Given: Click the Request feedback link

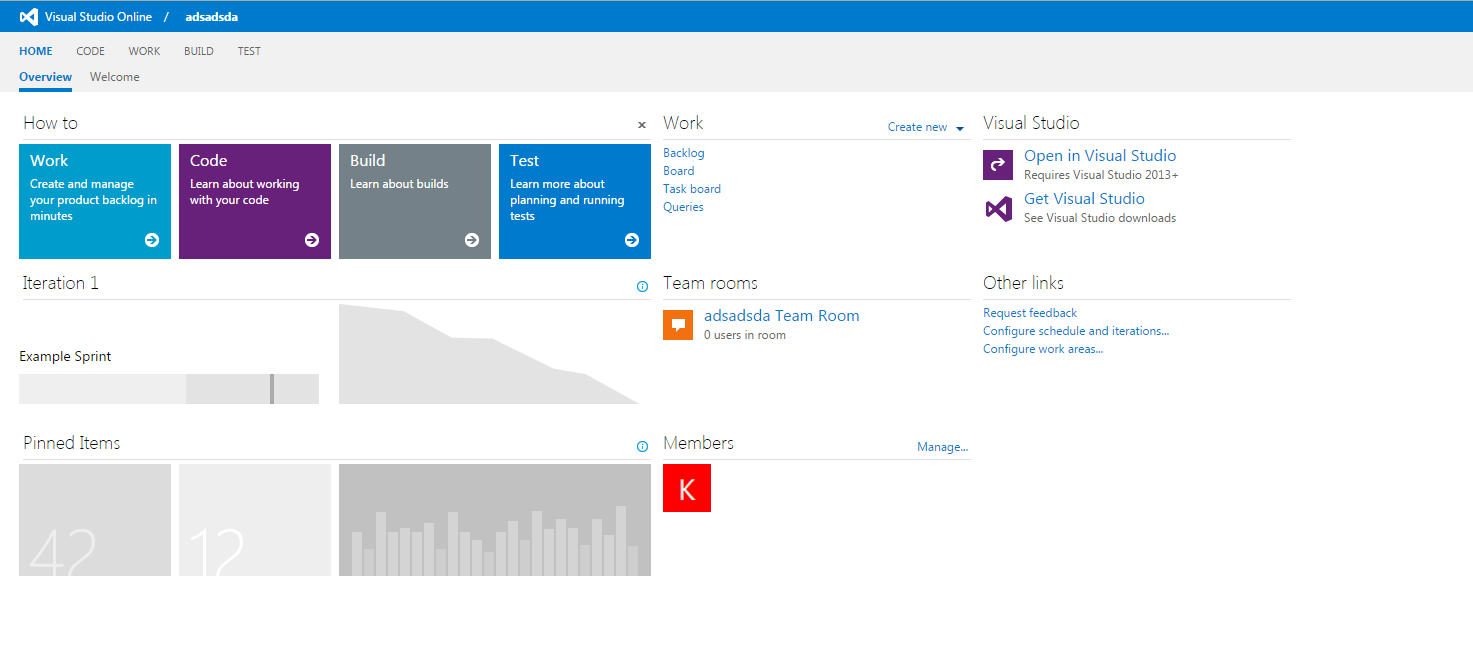Looking at the screenshot, I should coord(1030,313).
